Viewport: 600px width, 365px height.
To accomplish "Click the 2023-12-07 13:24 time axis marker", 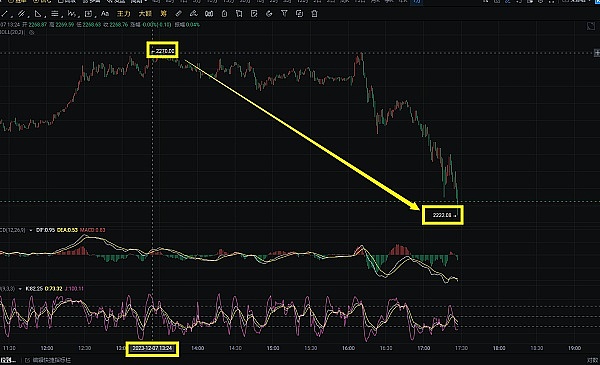I will pos(152,349).
